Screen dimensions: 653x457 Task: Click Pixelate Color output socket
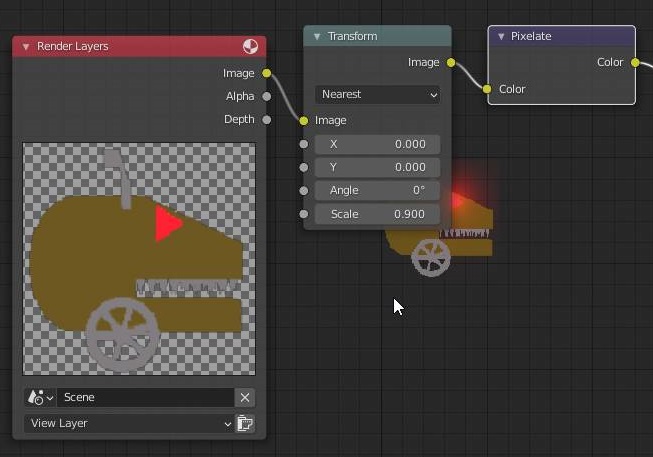click(x=635, y=62)
